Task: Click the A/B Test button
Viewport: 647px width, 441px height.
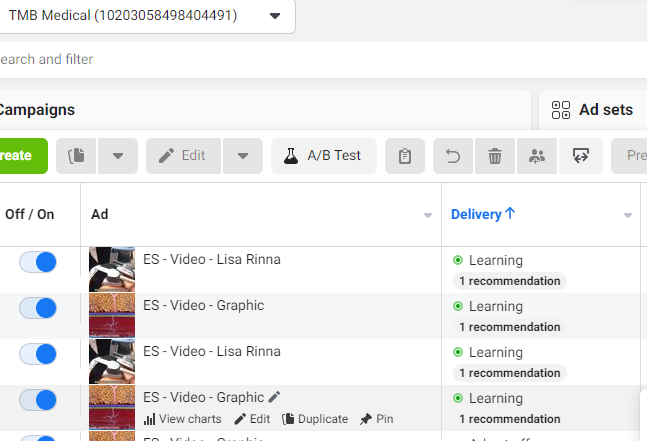Action: pyautogui.click(x=324, y=156)
